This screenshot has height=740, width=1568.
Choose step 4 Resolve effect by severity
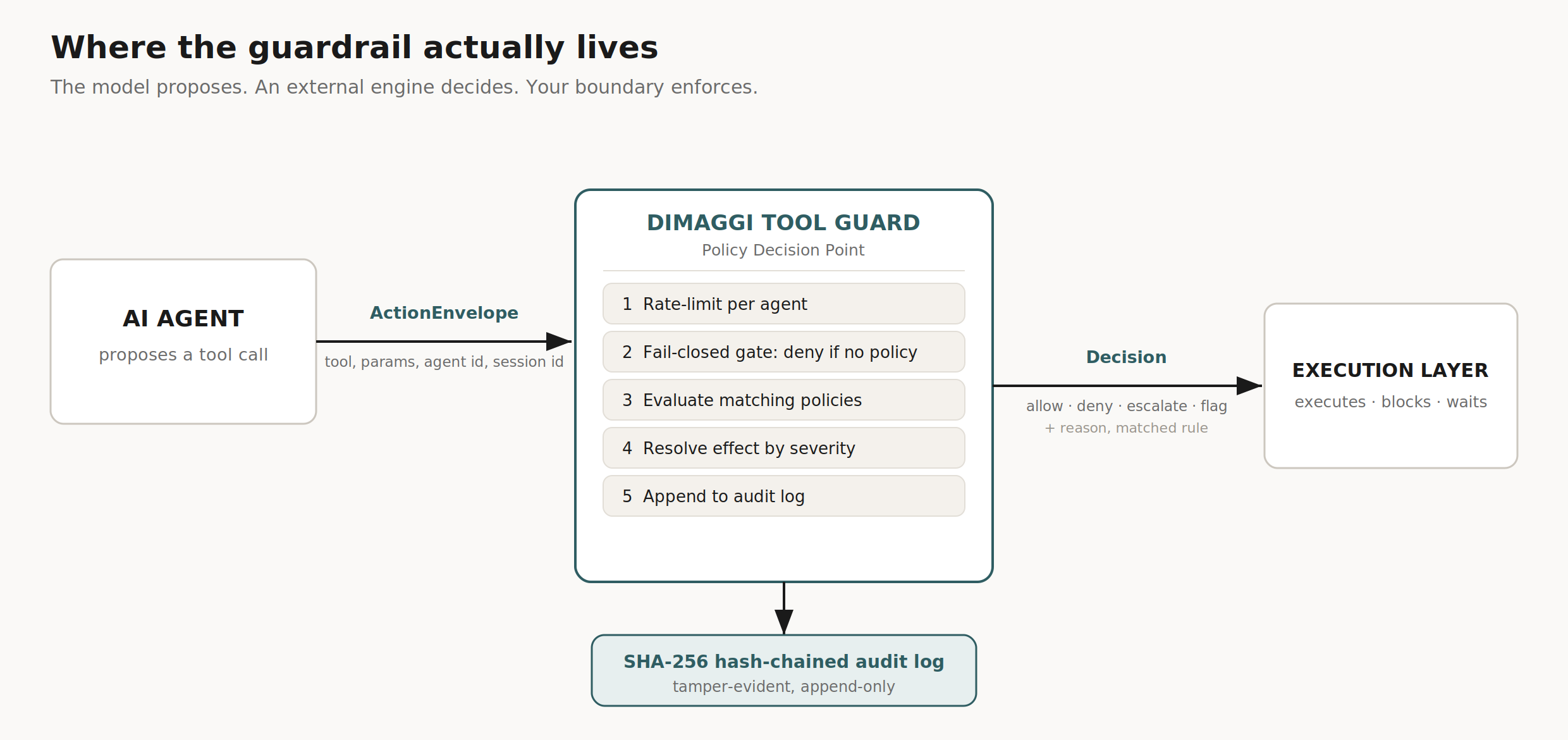coord(784,448)
